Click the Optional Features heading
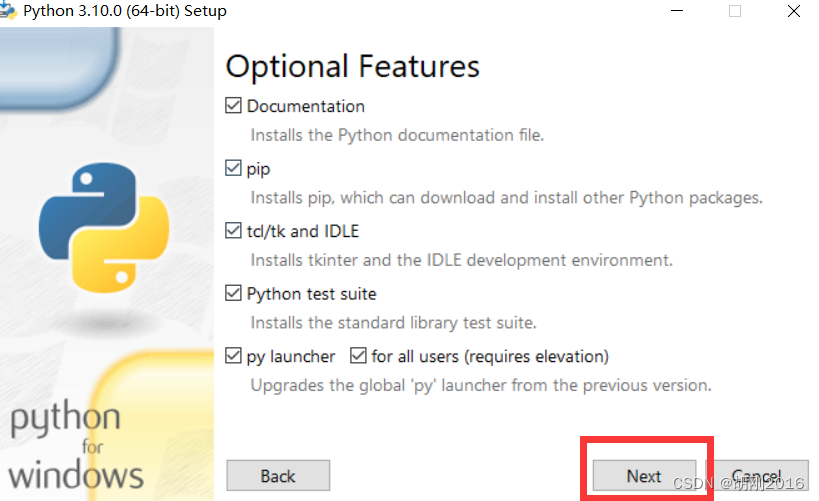Screen dimensions: 819x501 (353, 67)
